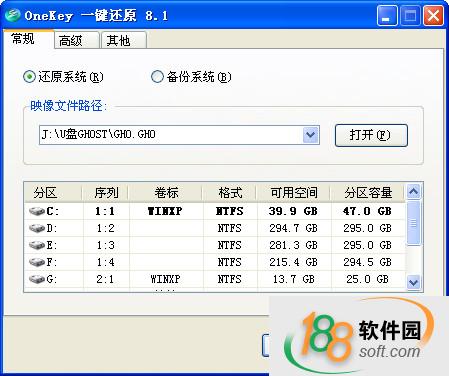Sort by the 分区容量 column header
The width and height of the screenshot is (449, 376).
(368, 193)
